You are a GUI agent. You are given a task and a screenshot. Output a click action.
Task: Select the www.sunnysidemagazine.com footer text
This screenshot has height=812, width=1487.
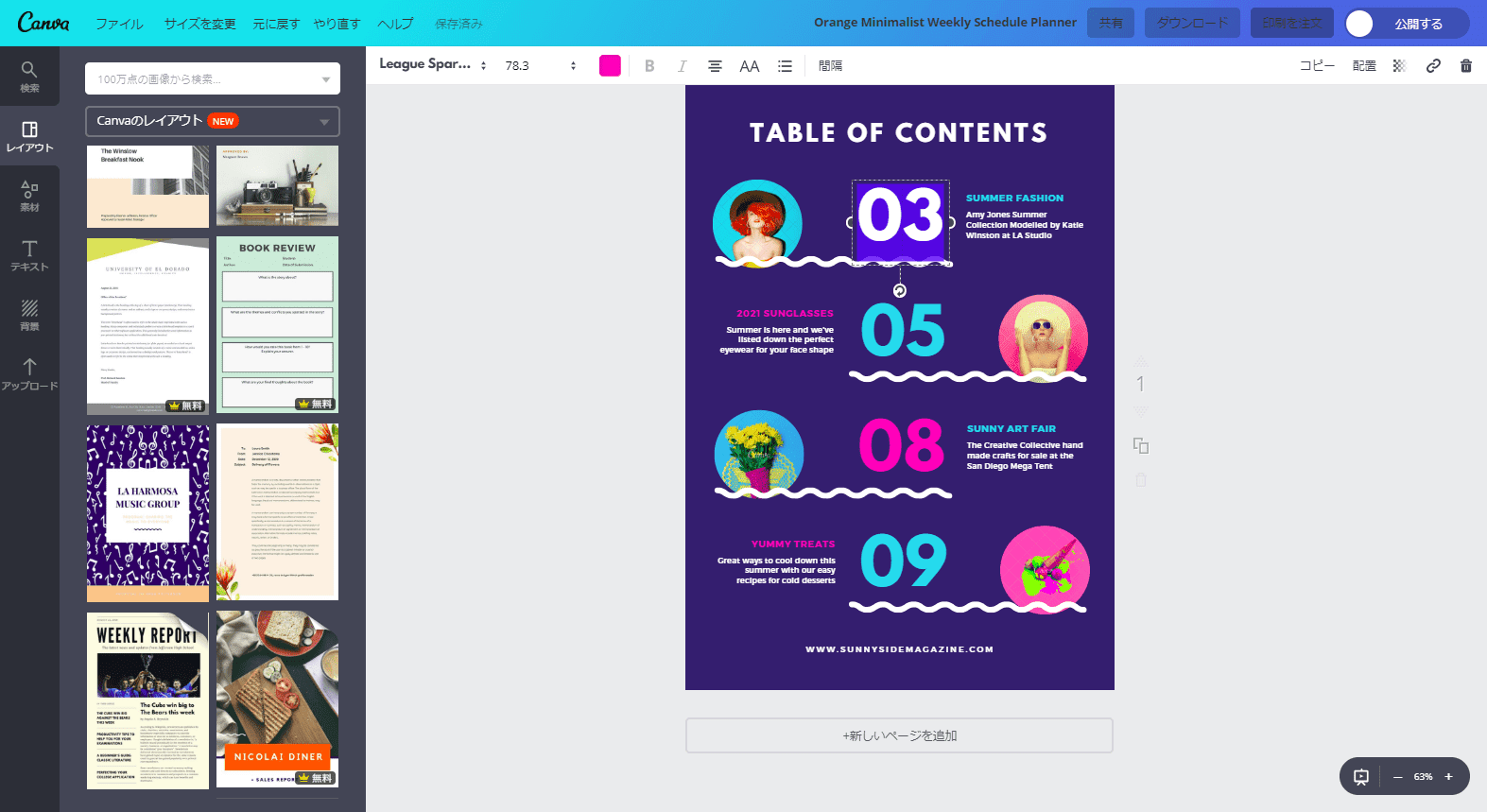(899, 649)
